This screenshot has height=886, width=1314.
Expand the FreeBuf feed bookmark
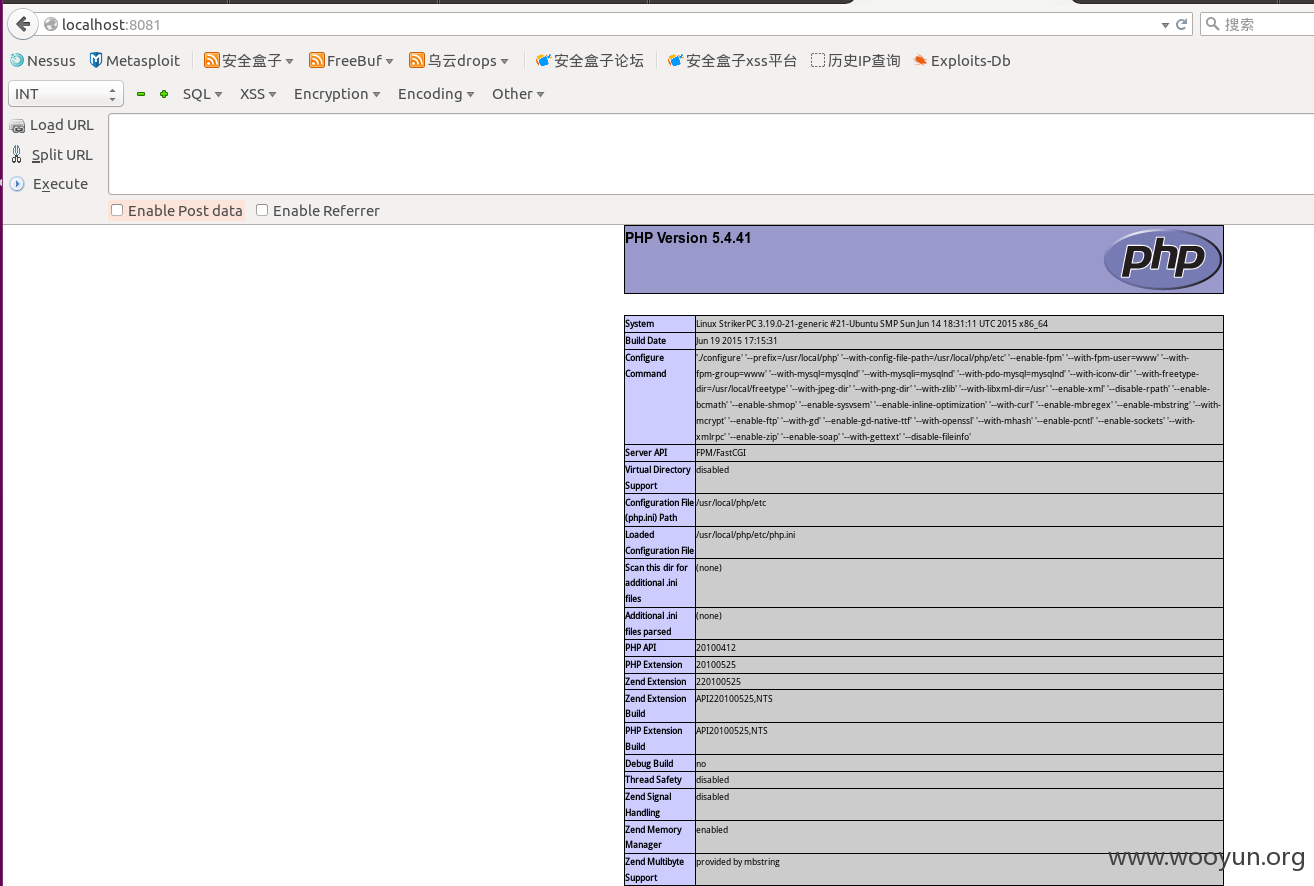tap(351, 61)
